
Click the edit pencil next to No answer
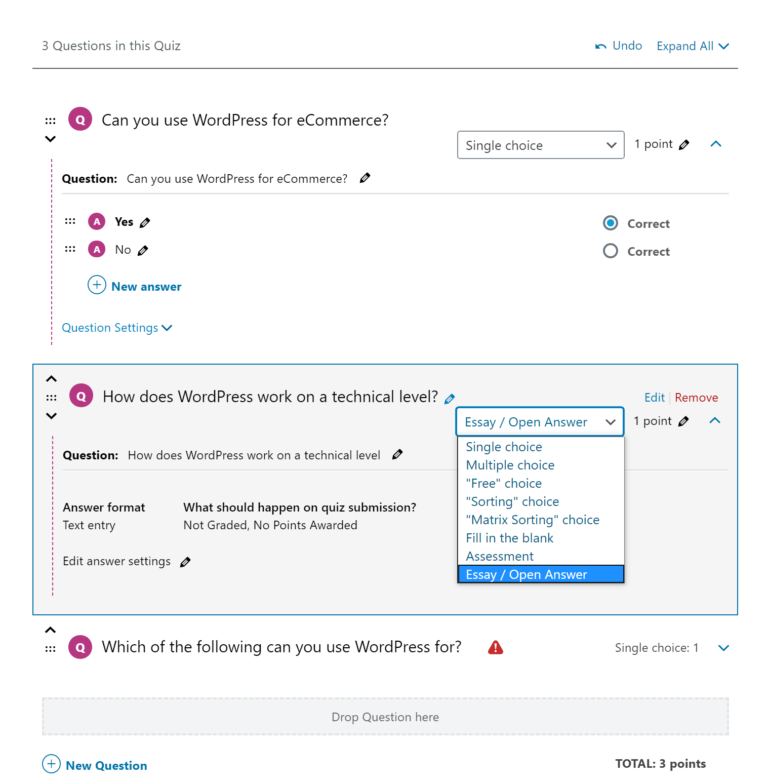click(x=143, y=250)
